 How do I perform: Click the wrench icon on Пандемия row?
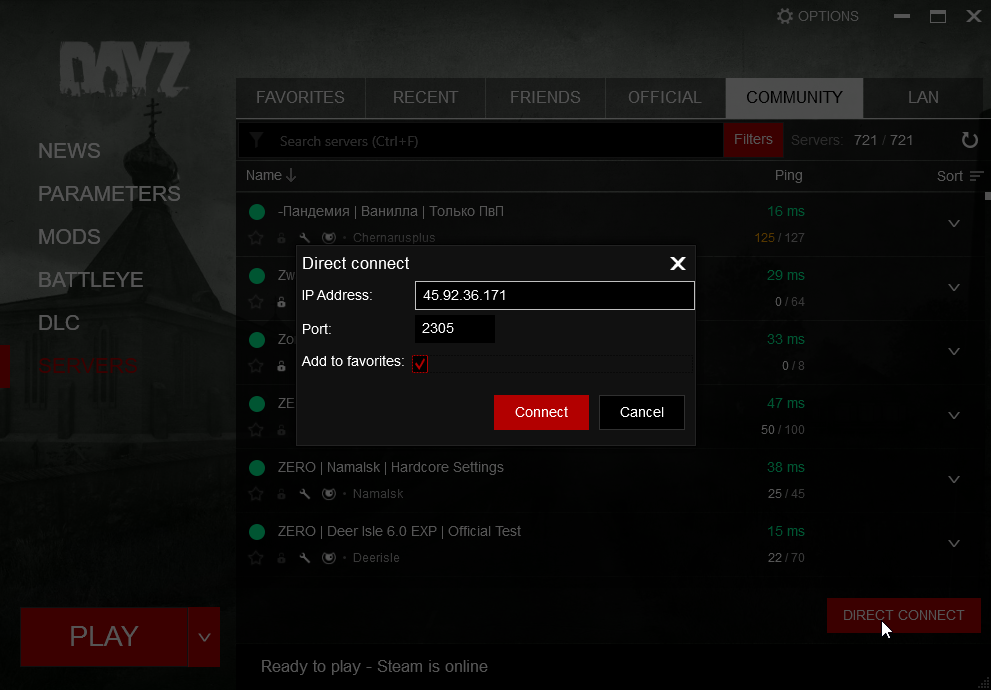coord(305,238)
